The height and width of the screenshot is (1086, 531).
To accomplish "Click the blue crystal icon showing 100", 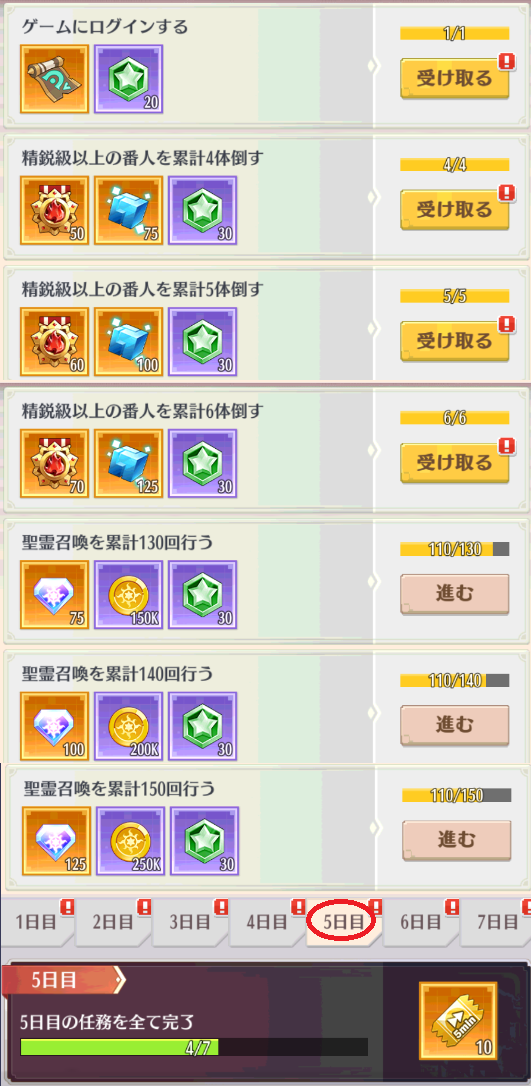I will (x=129, y=341).
